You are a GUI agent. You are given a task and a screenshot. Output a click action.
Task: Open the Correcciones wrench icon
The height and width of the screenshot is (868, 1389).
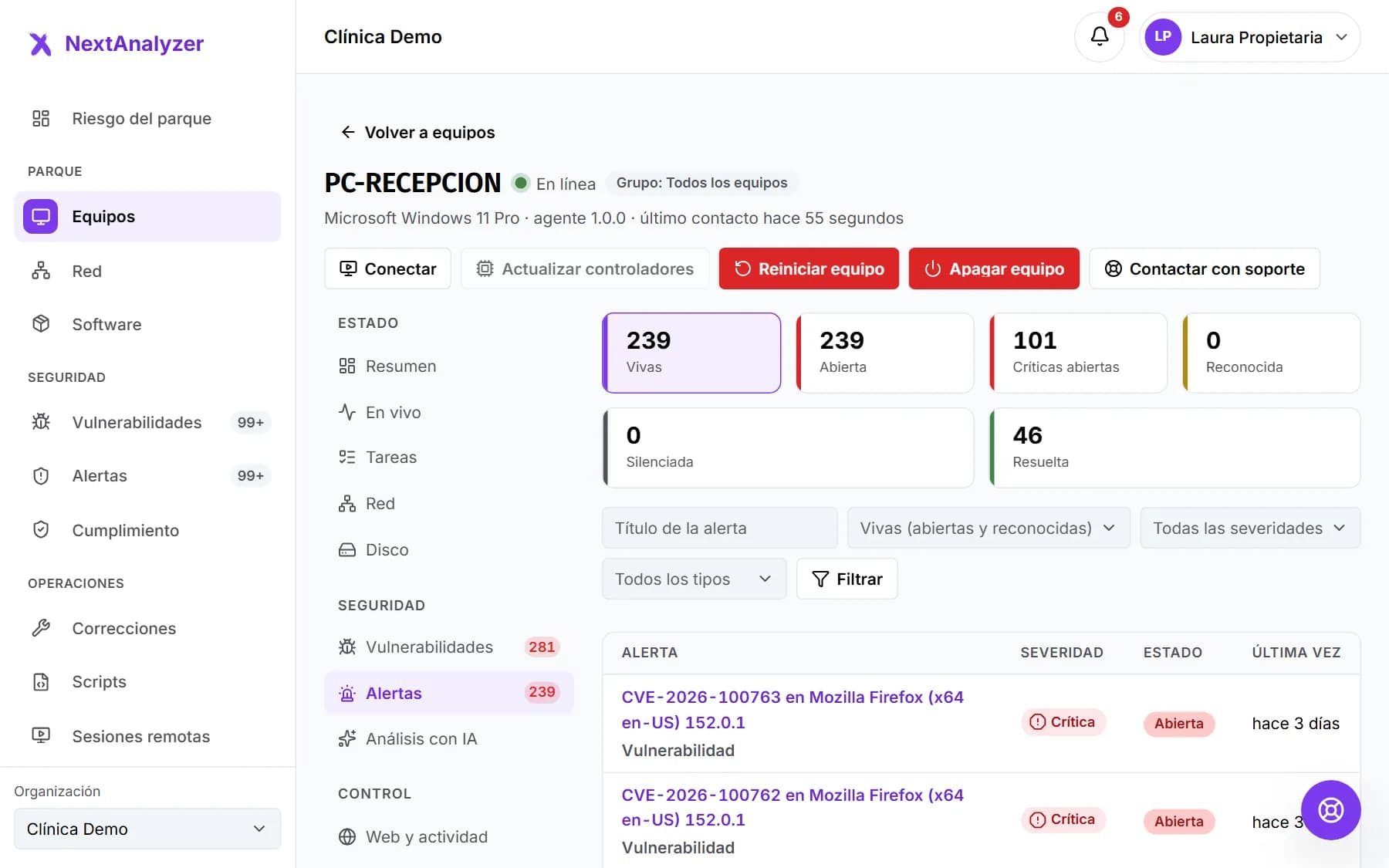[x=41, y=628]
